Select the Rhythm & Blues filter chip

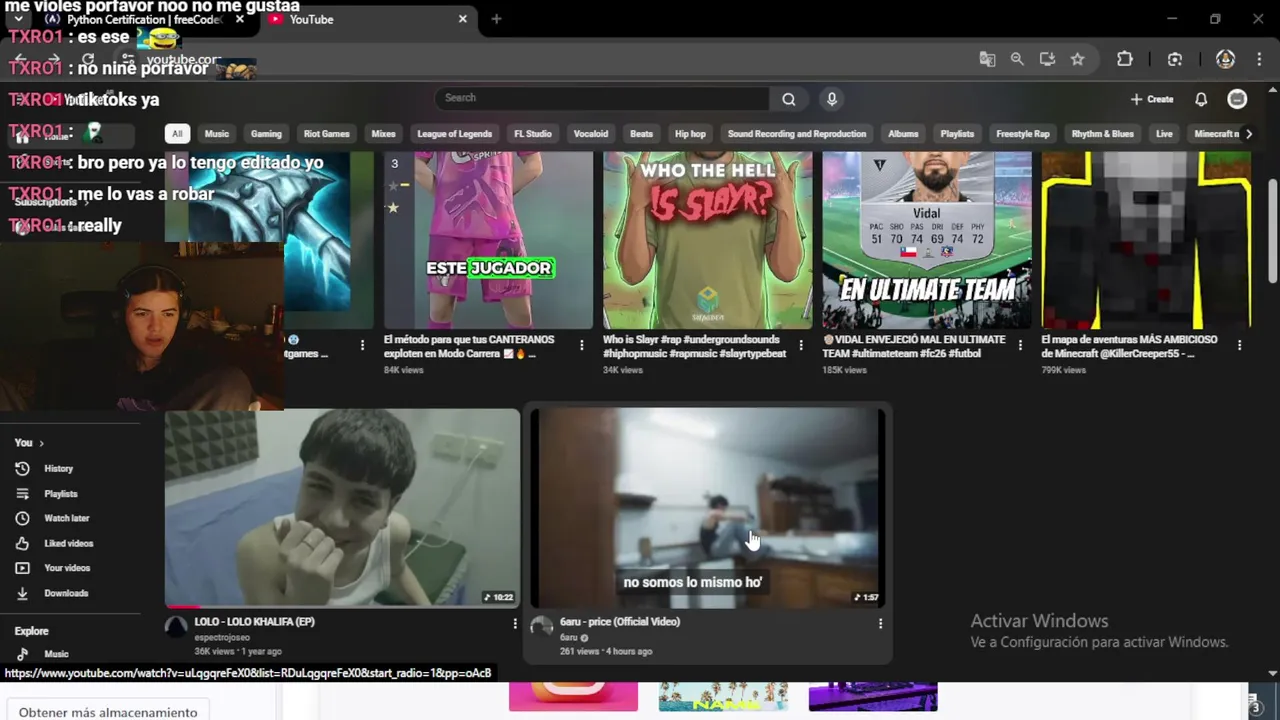[x=1103, y=134]
